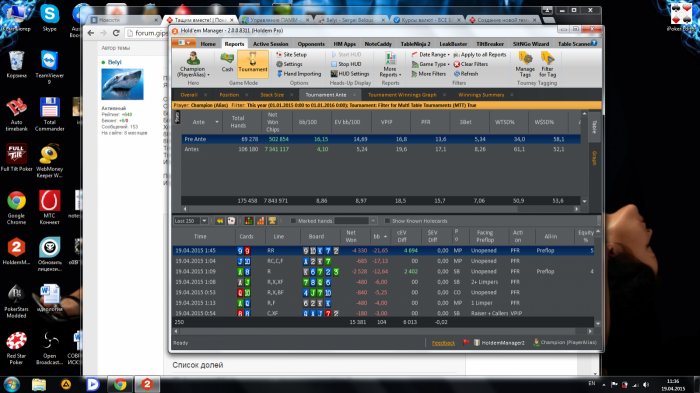Open the Feedback link in status bar
The height and width of the screenshot is (393, 700).
point(443,343)
